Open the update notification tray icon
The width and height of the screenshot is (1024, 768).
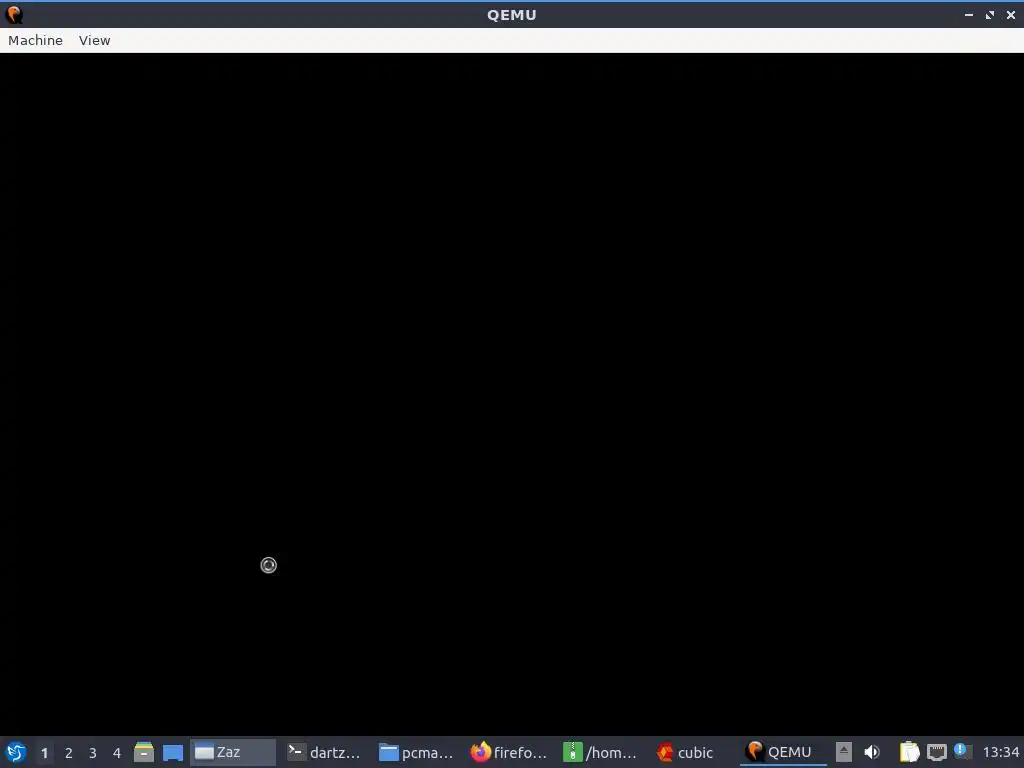tap(962, 751)
